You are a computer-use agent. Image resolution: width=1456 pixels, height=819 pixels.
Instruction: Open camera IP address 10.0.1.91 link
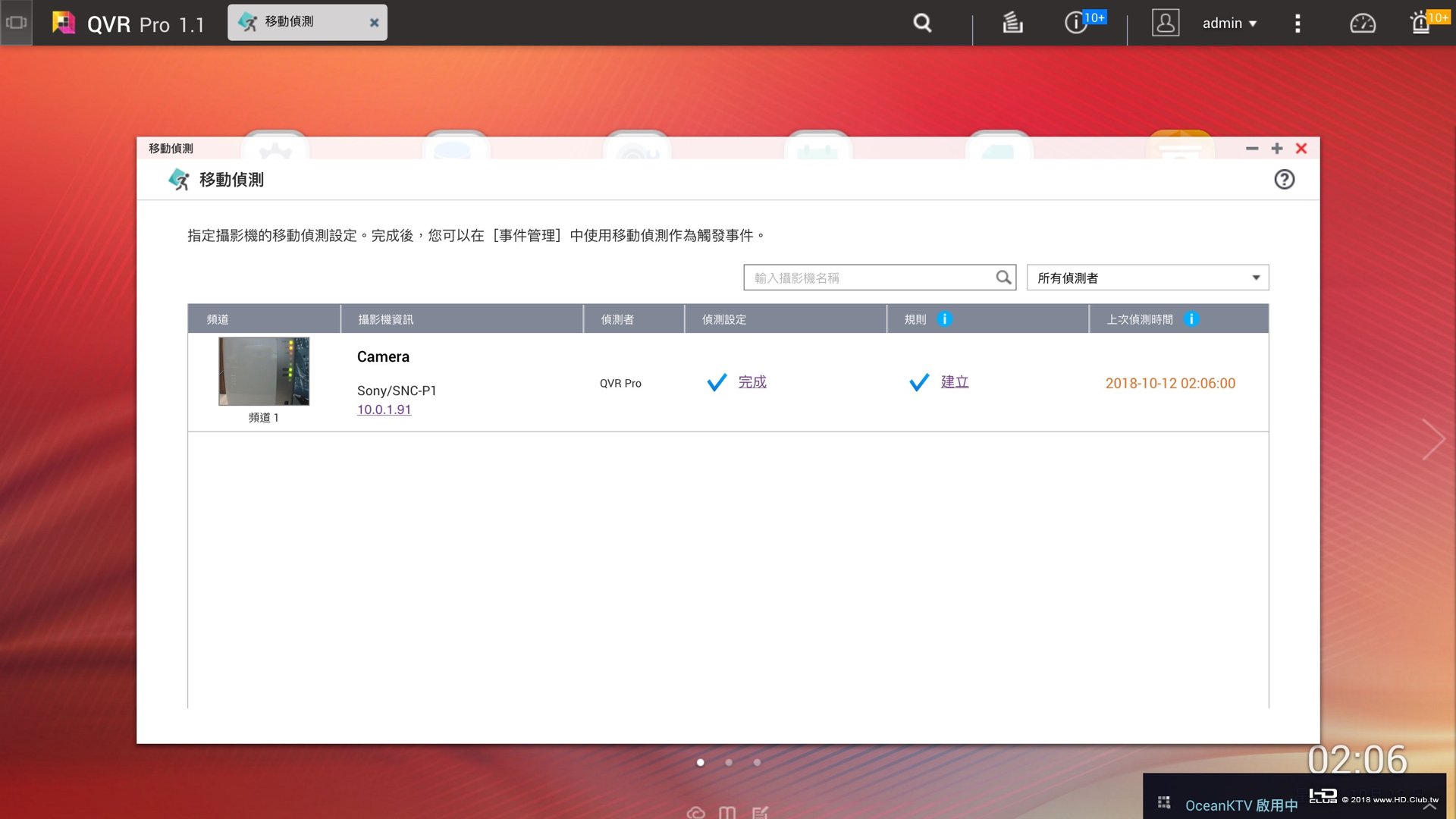[384, 409]
